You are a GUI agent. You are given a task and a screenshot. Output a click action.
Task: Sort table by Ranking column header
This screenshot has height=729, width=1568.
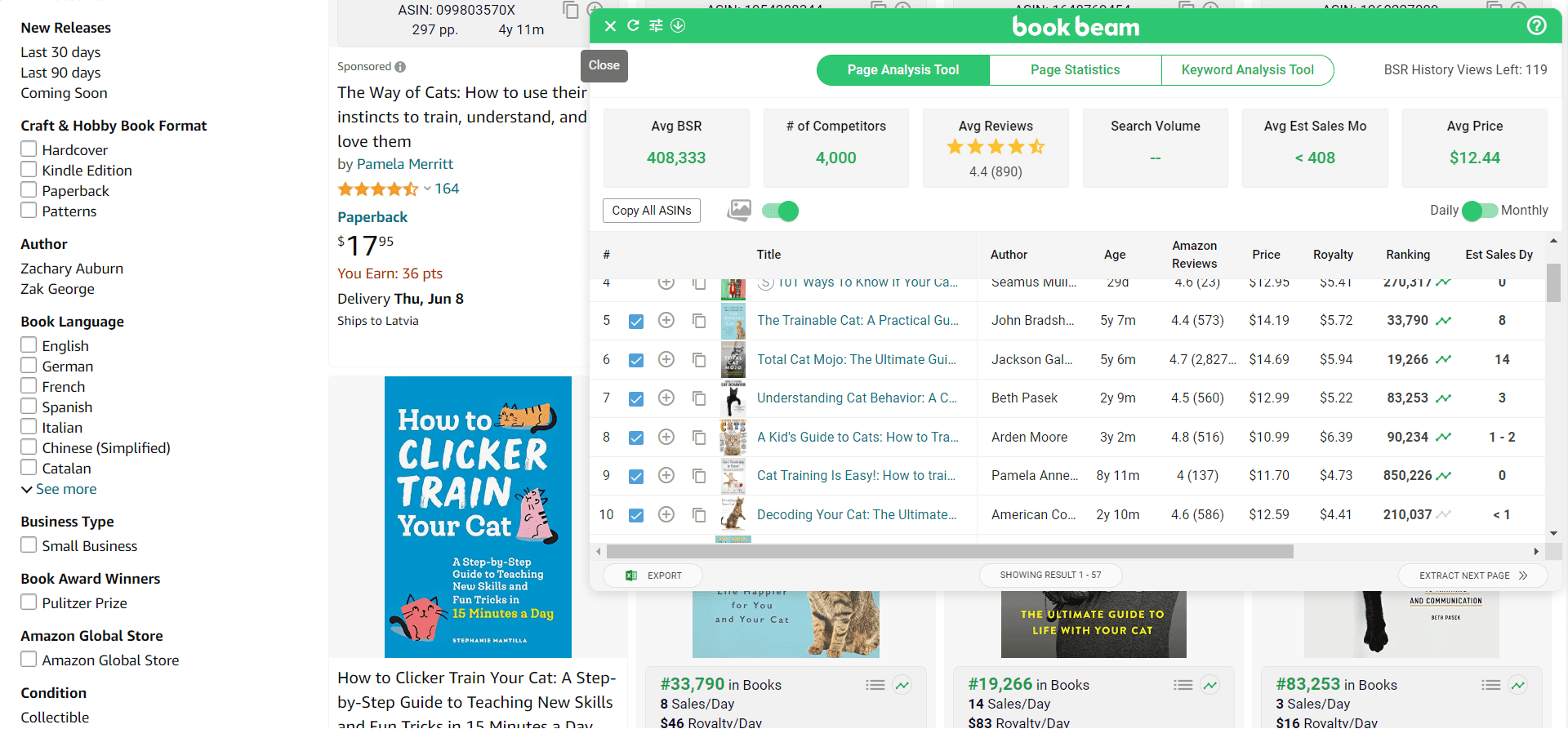[x=1408, y=255]
